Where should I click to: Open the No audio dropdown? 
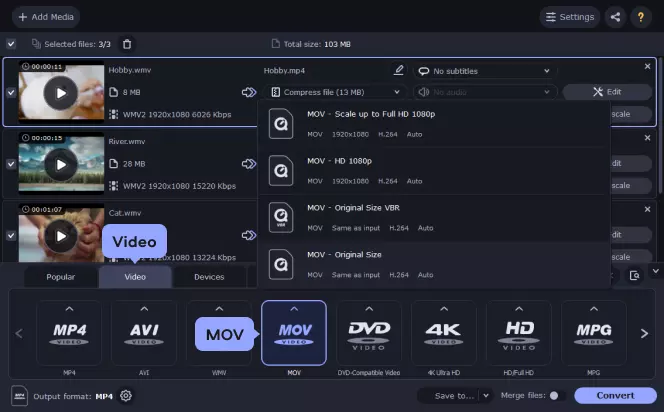coord(484,92)
